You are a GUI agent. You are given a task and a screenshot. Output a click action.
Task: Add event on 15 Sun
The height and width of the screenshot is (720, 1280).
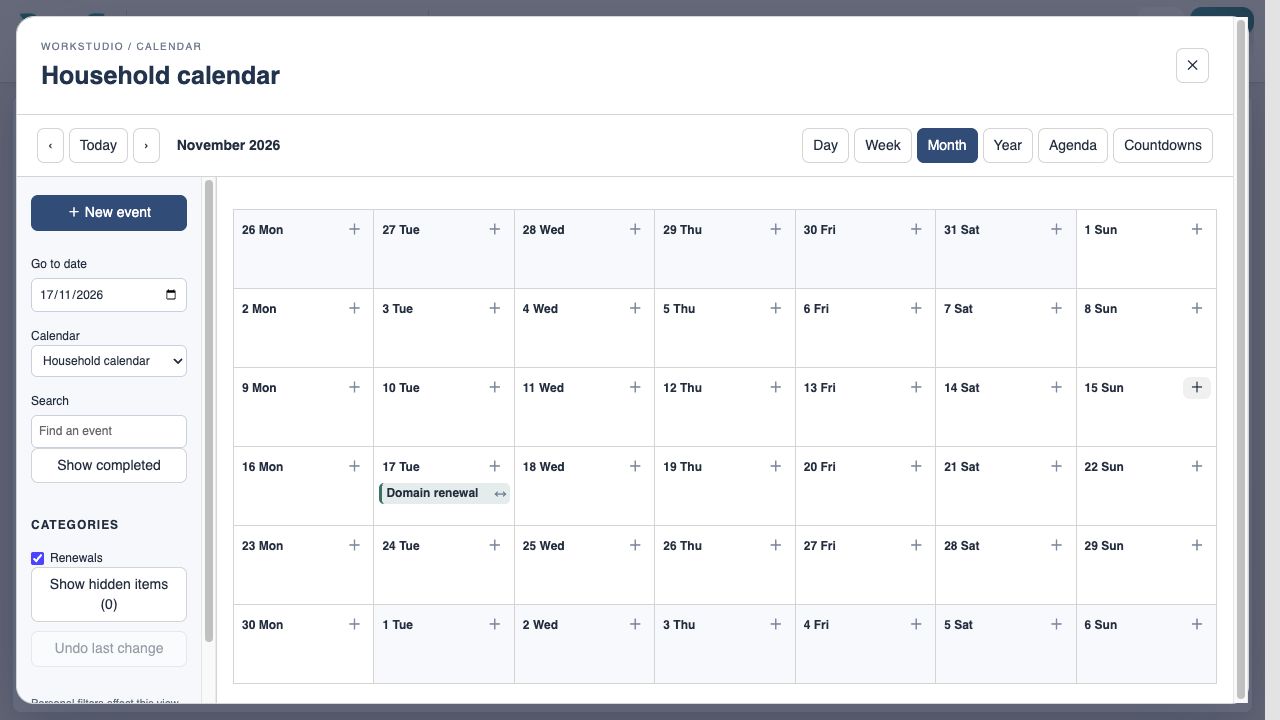coord(1197,388)
